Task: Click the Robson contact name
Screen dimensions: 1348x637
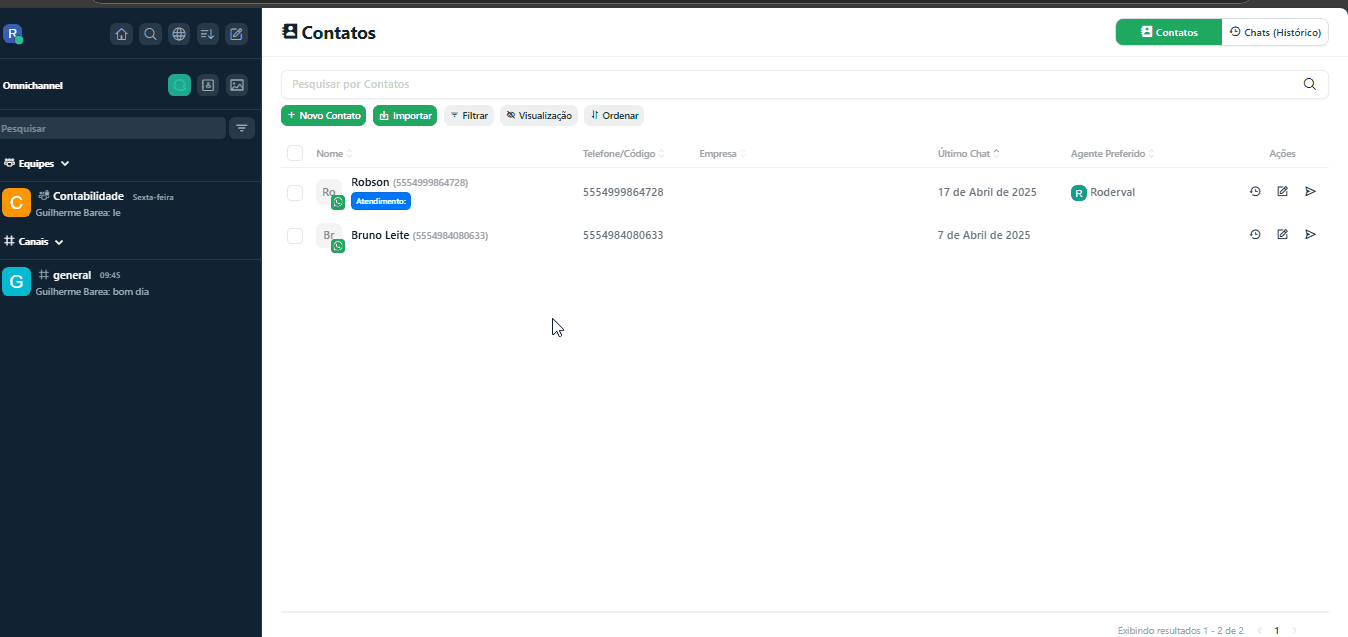Action: coord(370,182)
